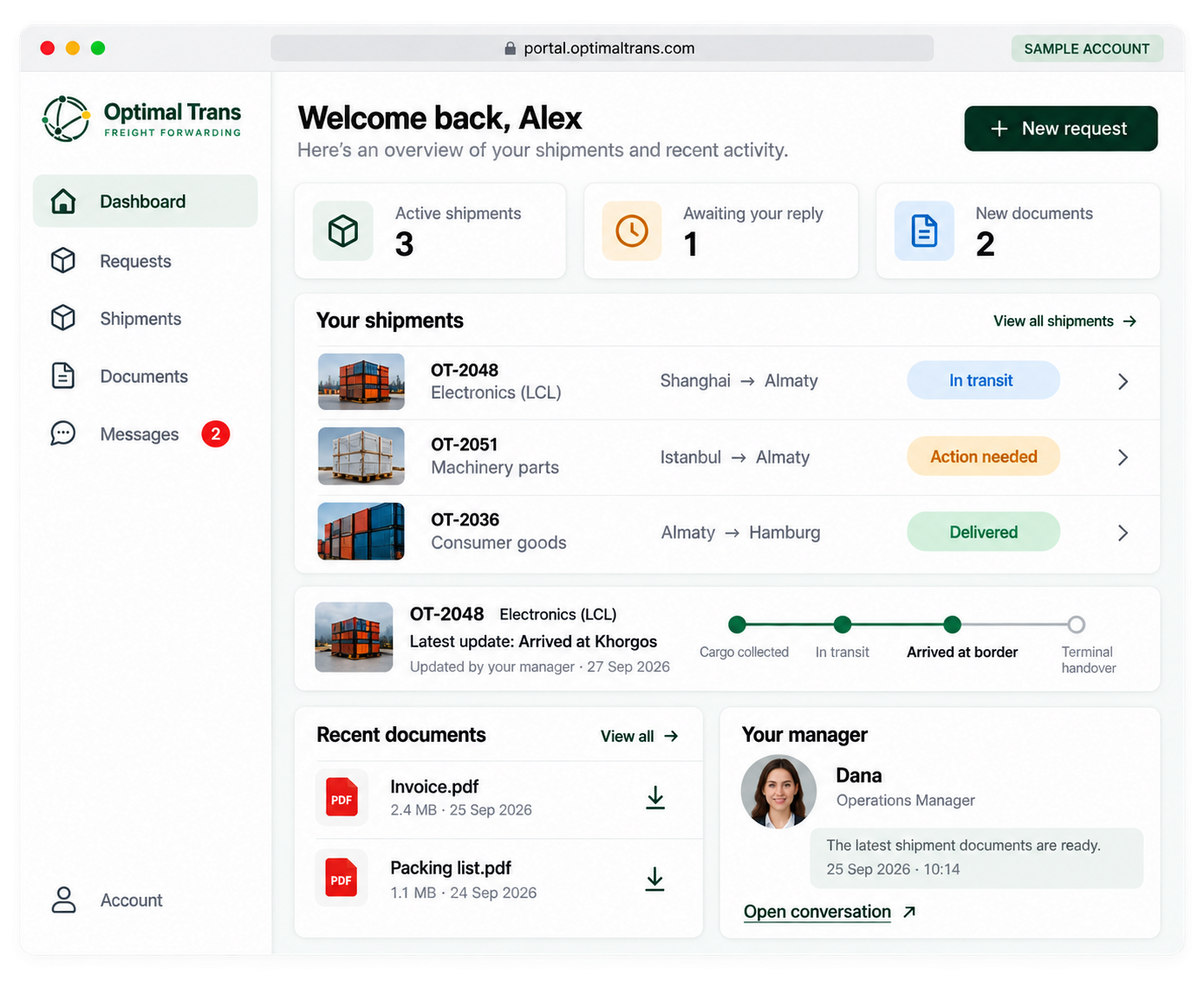
Task: Click the Awaiting your reply clock icon
Action: [x=632, y=231]
